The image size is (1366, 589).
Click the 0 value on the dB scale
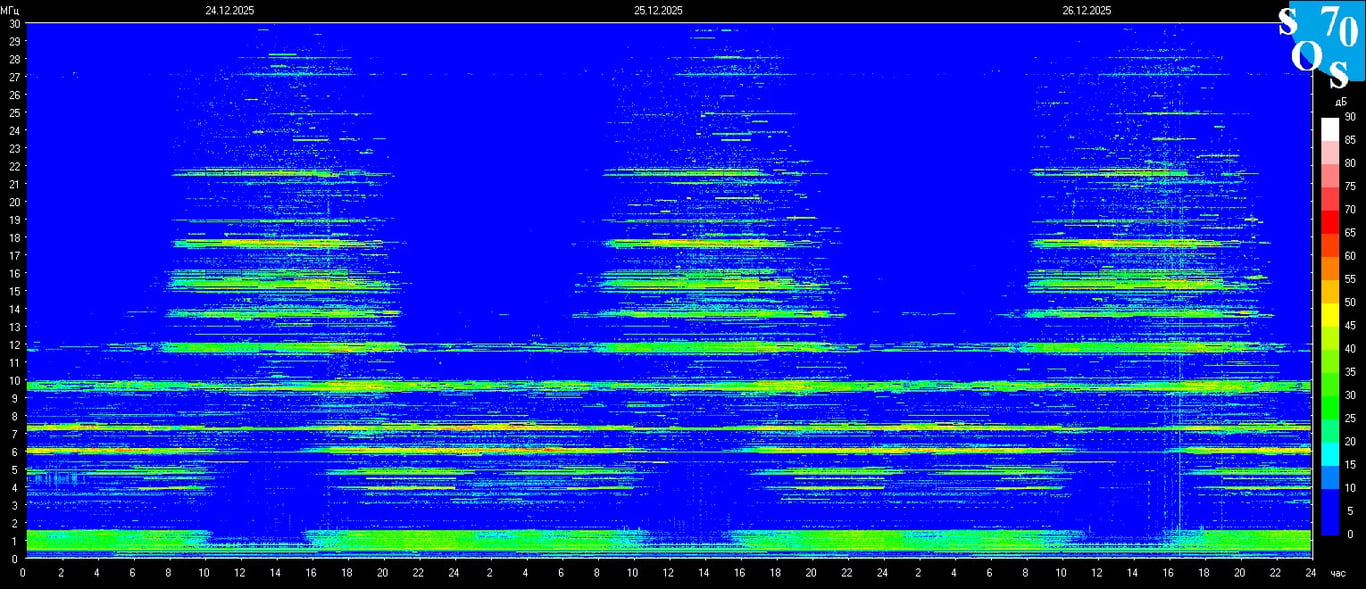pos(1350,534)
